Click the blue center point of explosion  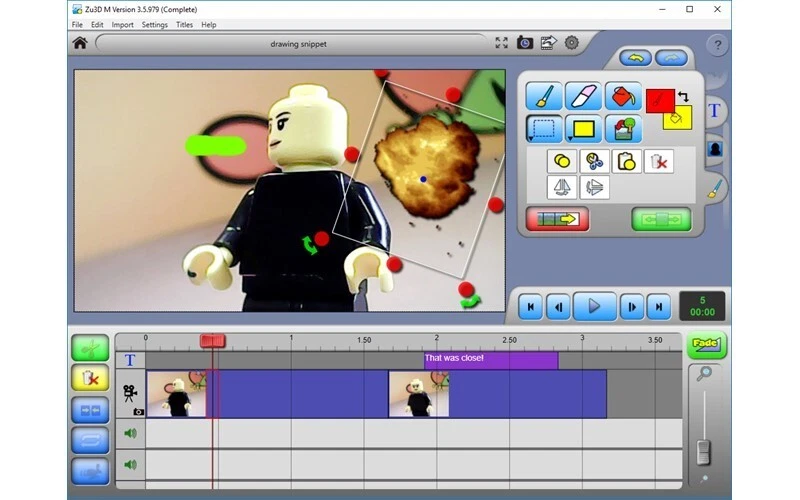point(423,179)
